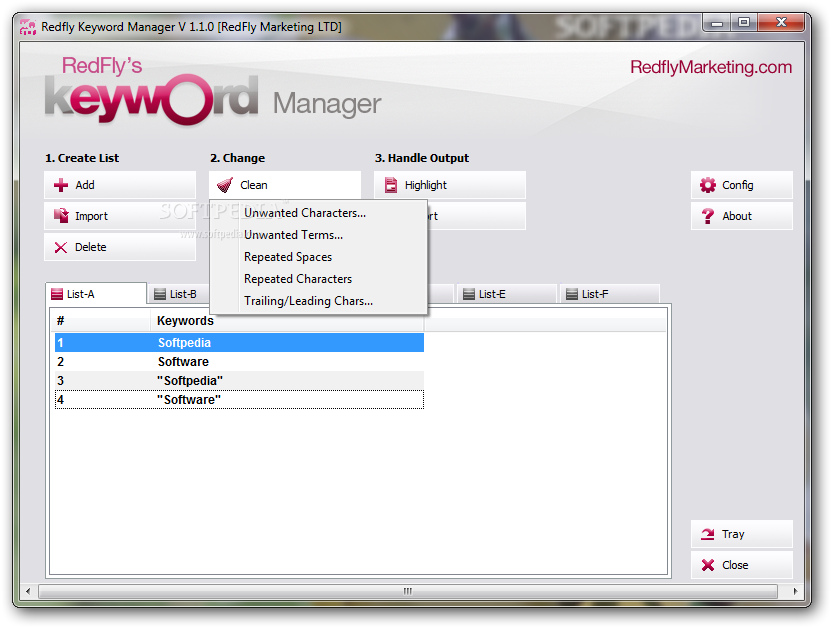Click the app icon in title bar

pos(28,27)
